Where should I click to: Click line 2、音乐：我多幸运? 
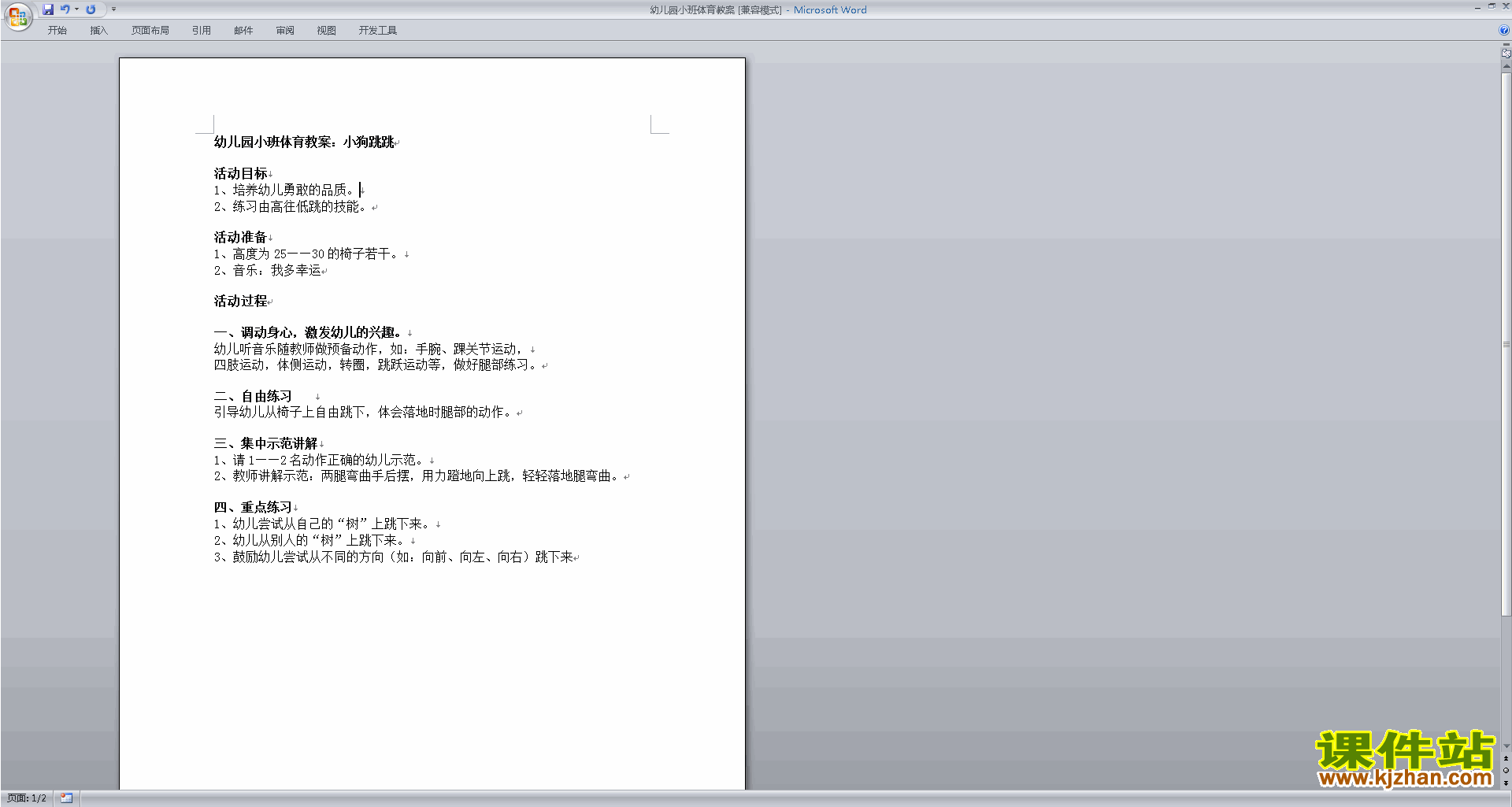point(267,271)
